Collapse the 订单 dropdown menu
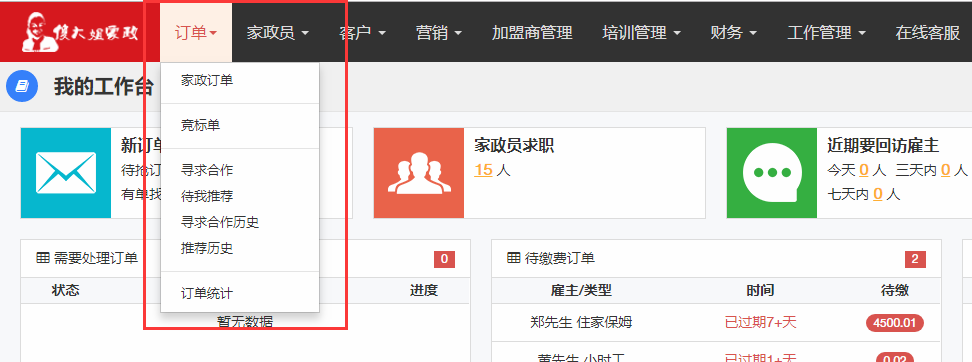 coord(196,32)
